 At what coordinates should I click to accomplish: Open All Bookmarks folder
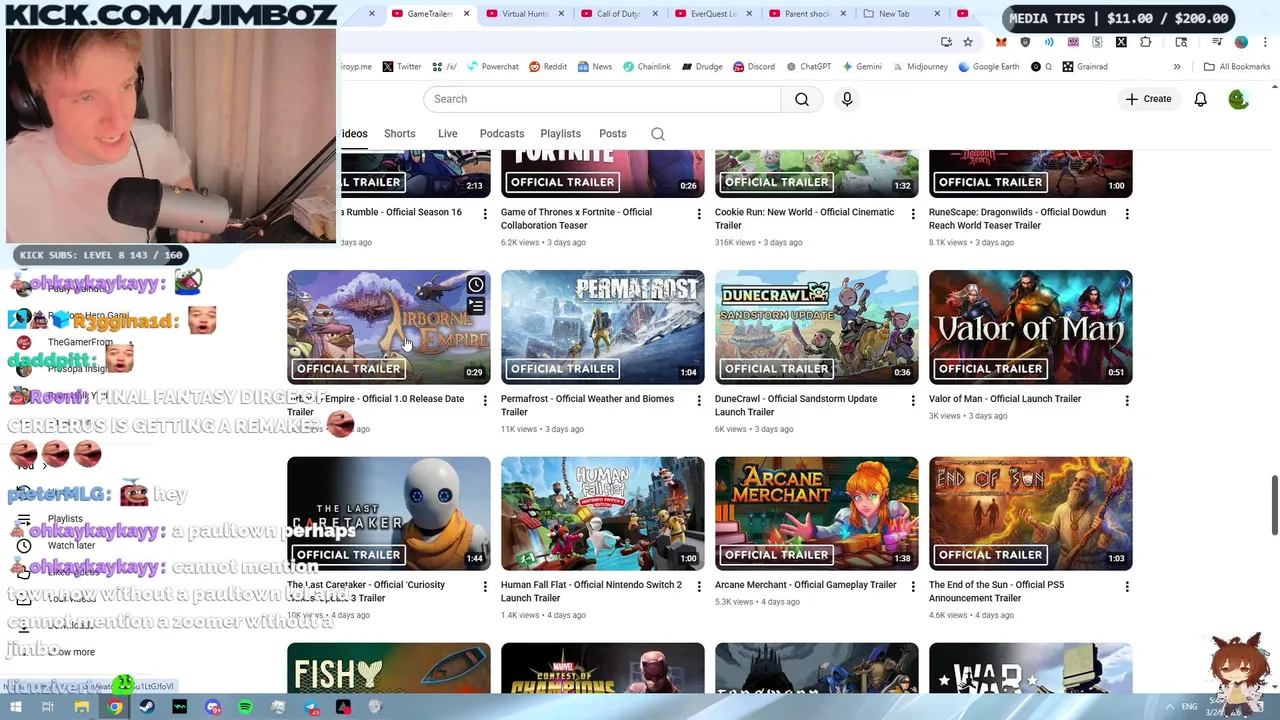tap(1237, 67)
